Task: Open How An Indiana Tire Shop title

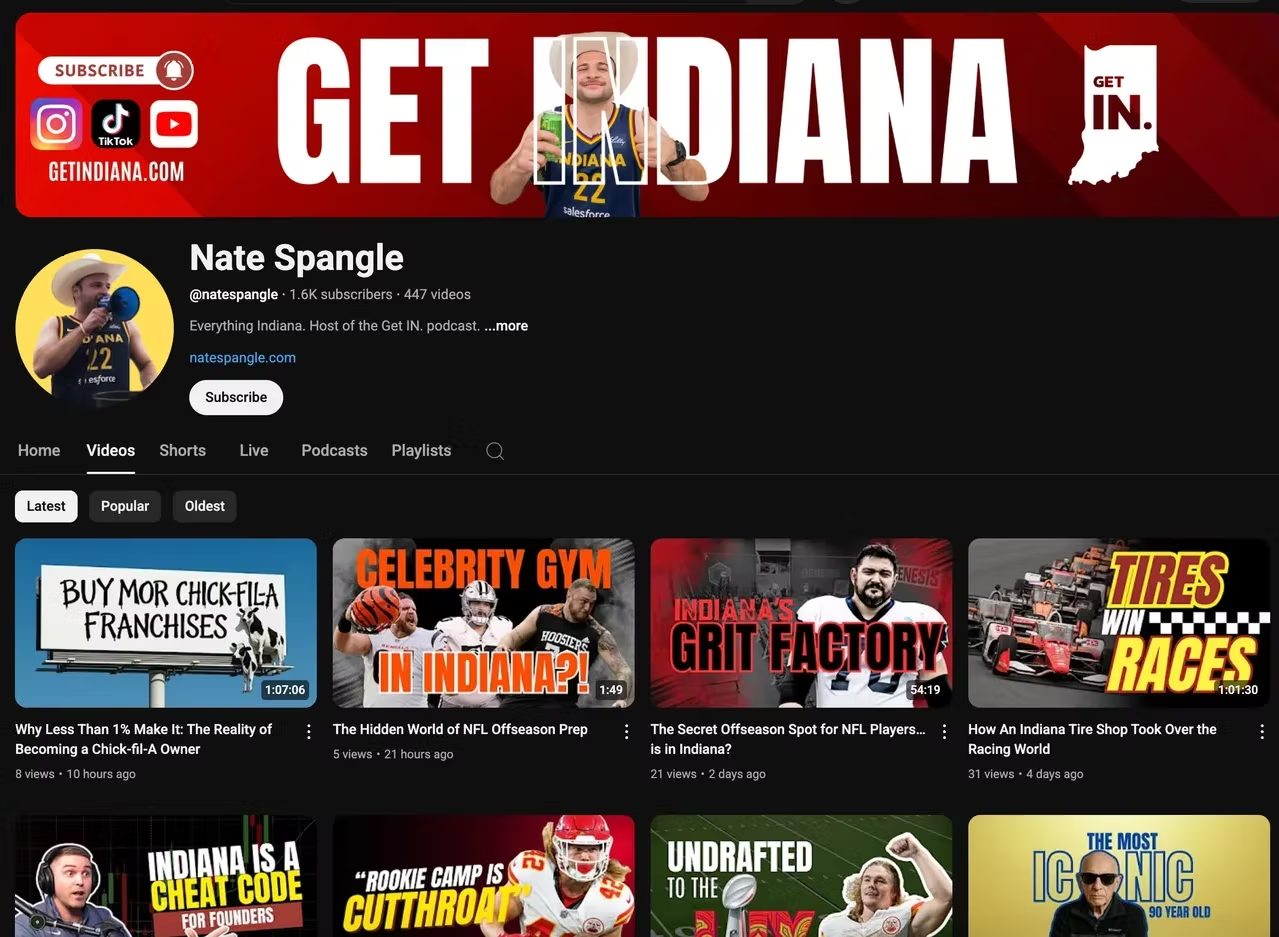Action: point(1092,739)
